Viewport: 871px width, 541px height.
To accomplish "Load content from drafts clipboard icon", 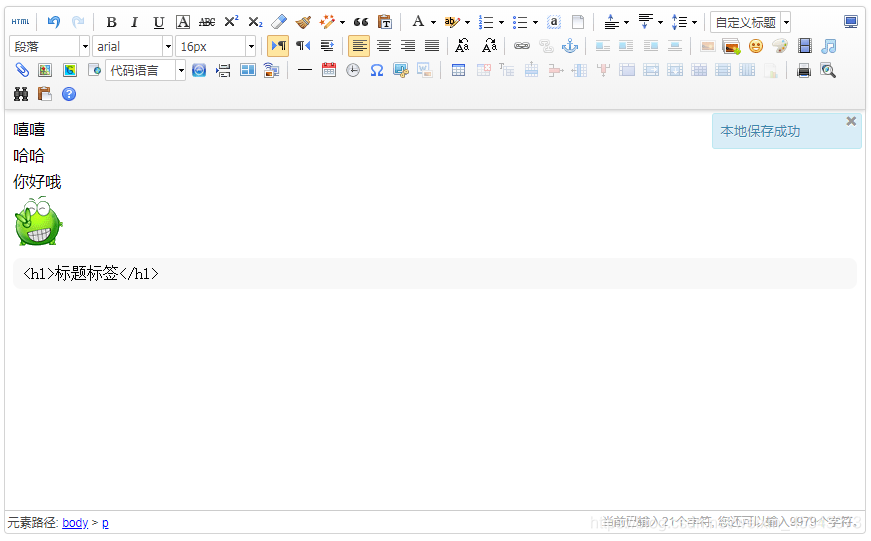I will pyautogui.click(x=44, y=94).
